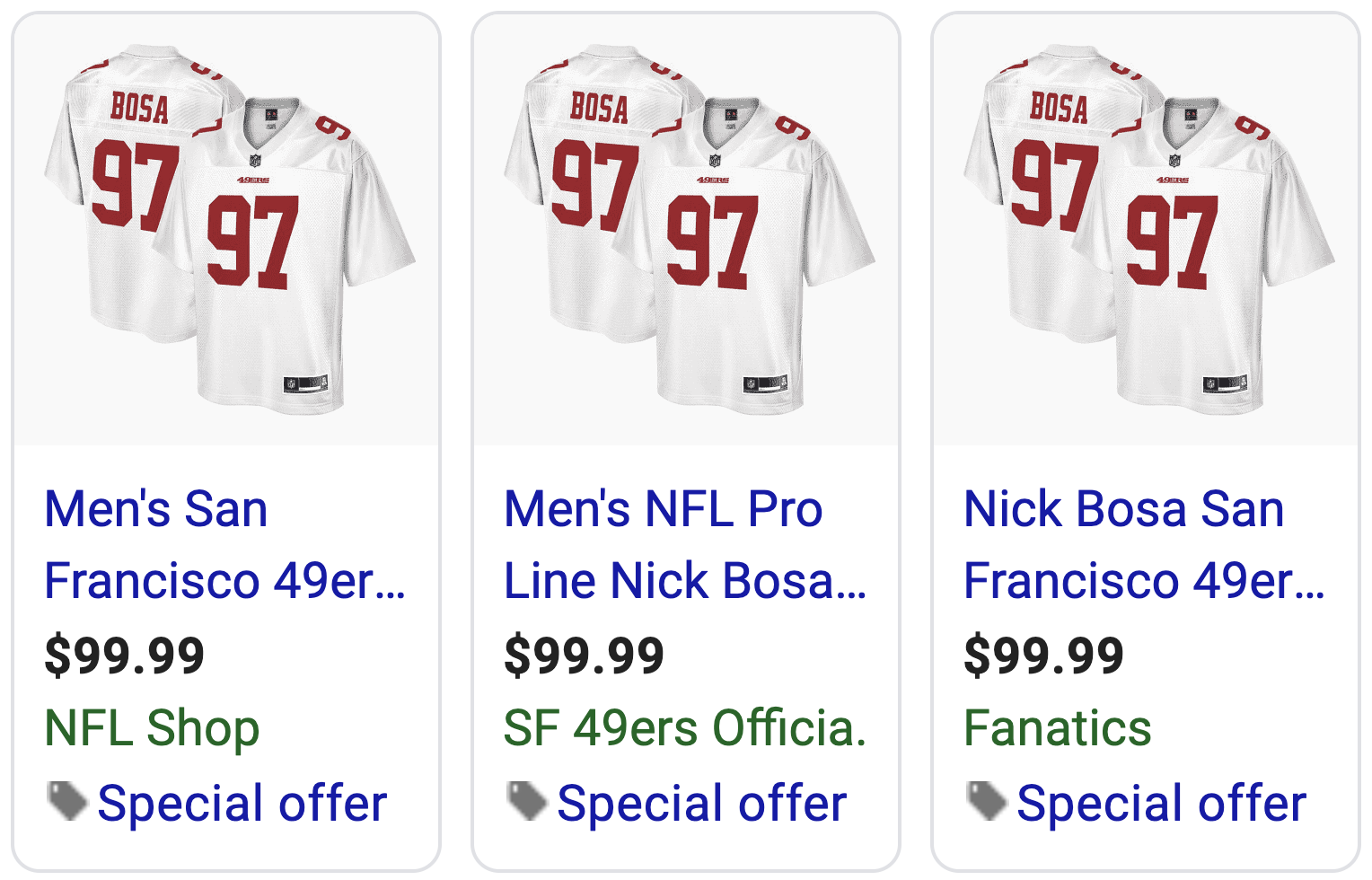The height and width of the screenshot is (880, 1372).
Task: Open the "Men's NFL Pro Line Nick Bosa…" title
Action: [684, 544]
